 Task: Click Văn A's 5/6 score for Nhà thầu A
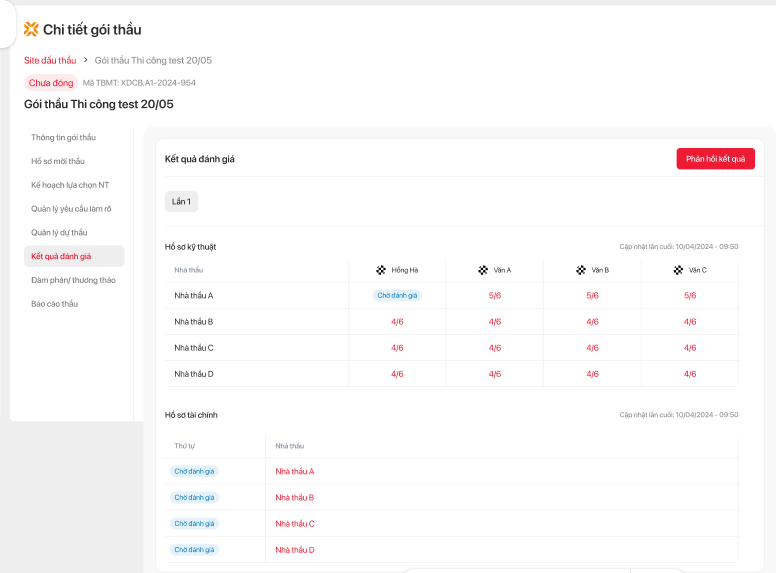[495, 296]
